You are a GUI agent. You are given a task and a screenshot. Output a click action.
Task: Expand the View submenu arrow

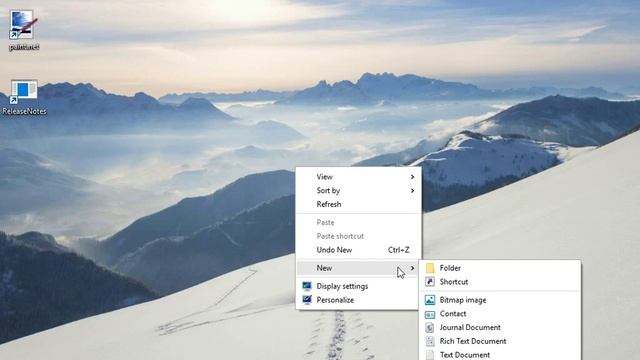412,177
